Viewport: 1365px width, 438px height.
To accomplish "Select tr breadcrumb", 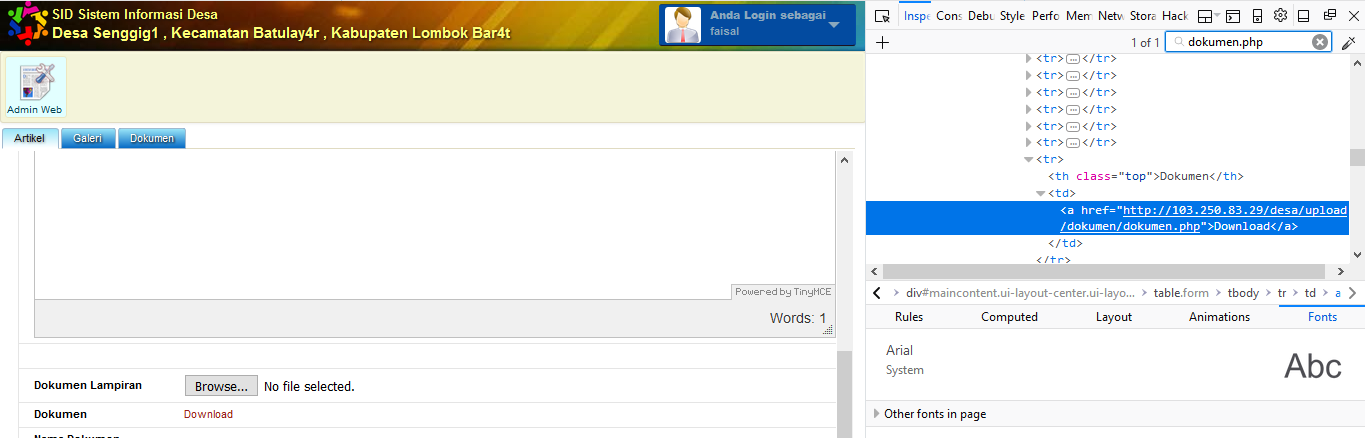I will coord(1282,293).
